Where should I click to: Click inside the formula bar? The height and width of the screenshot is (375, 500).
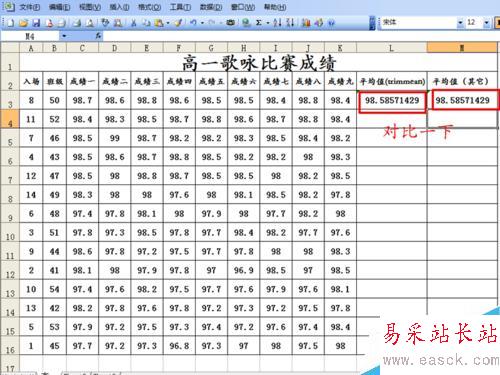coord(300,36)
